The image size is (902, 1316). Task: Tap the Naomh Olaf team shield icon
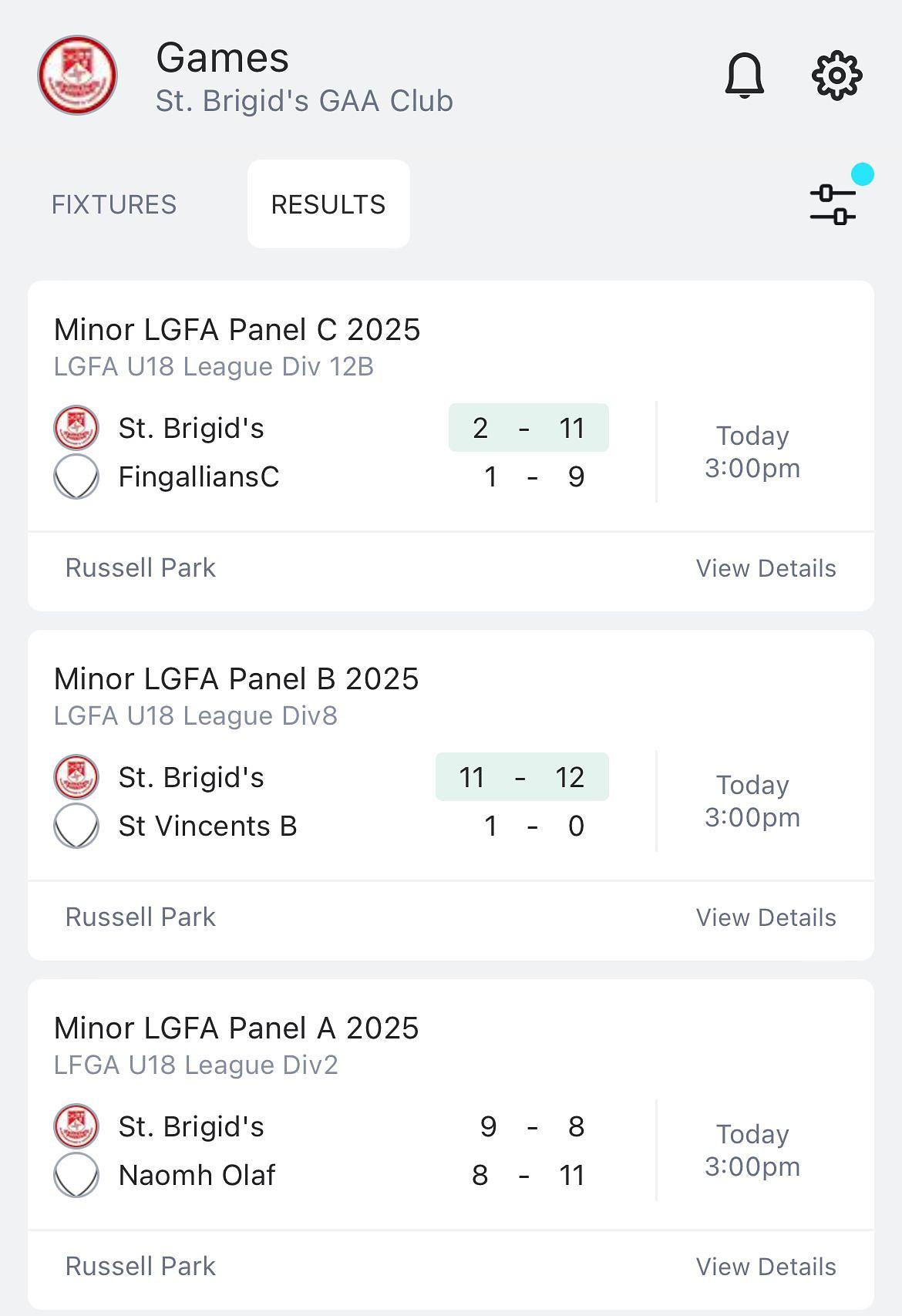pos(76,1175)
